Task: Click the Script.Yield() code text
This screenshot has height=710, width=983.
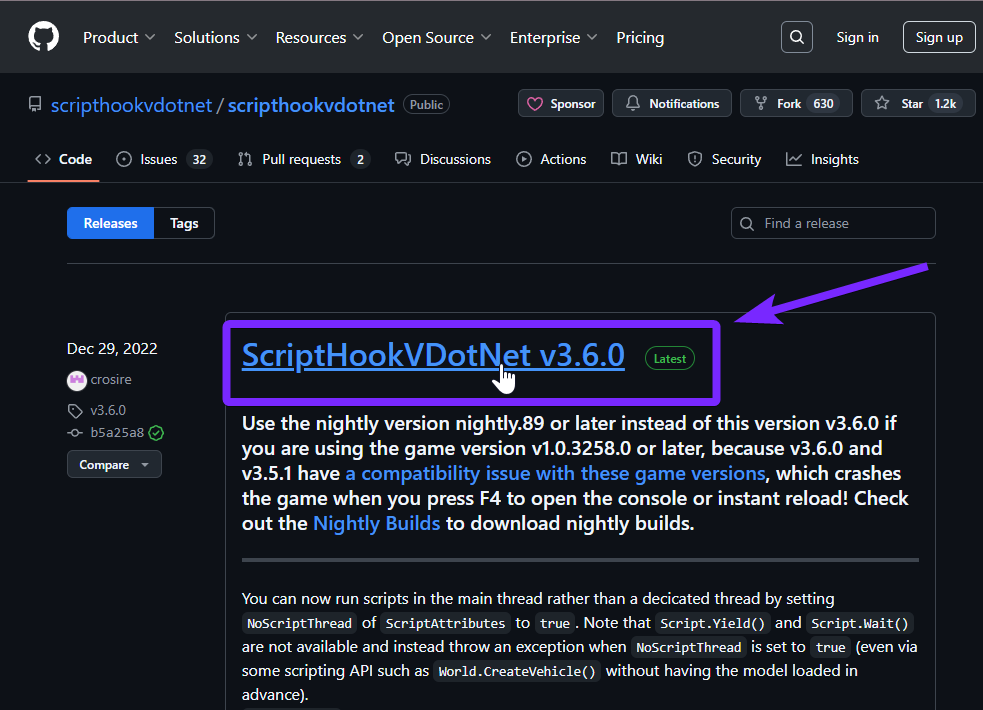Action: (713, 624)
